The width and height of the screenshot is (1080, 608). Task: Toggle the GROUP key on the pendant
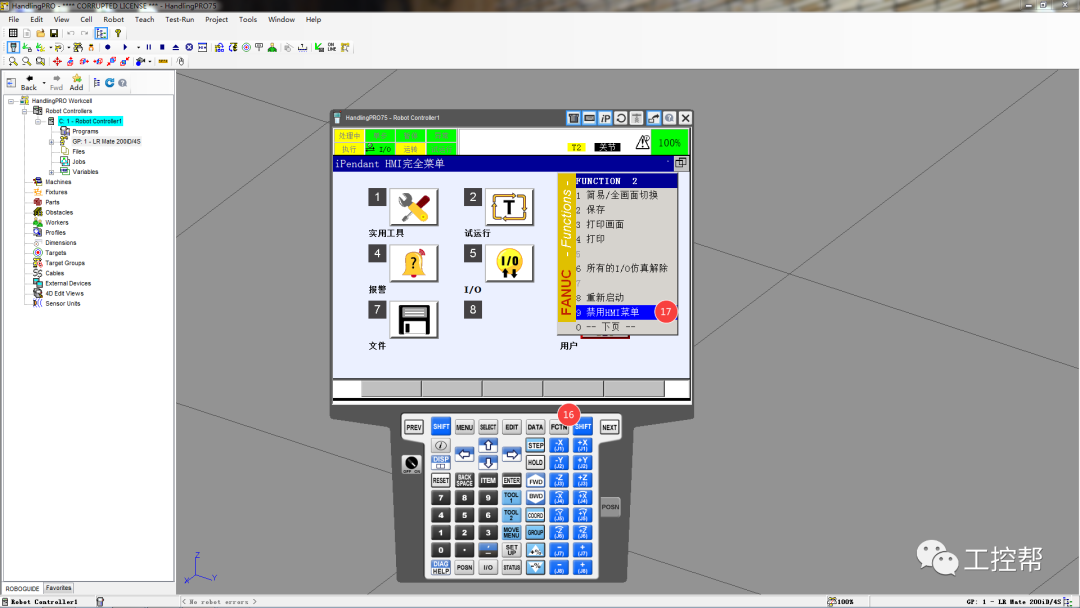click(535, 532)
